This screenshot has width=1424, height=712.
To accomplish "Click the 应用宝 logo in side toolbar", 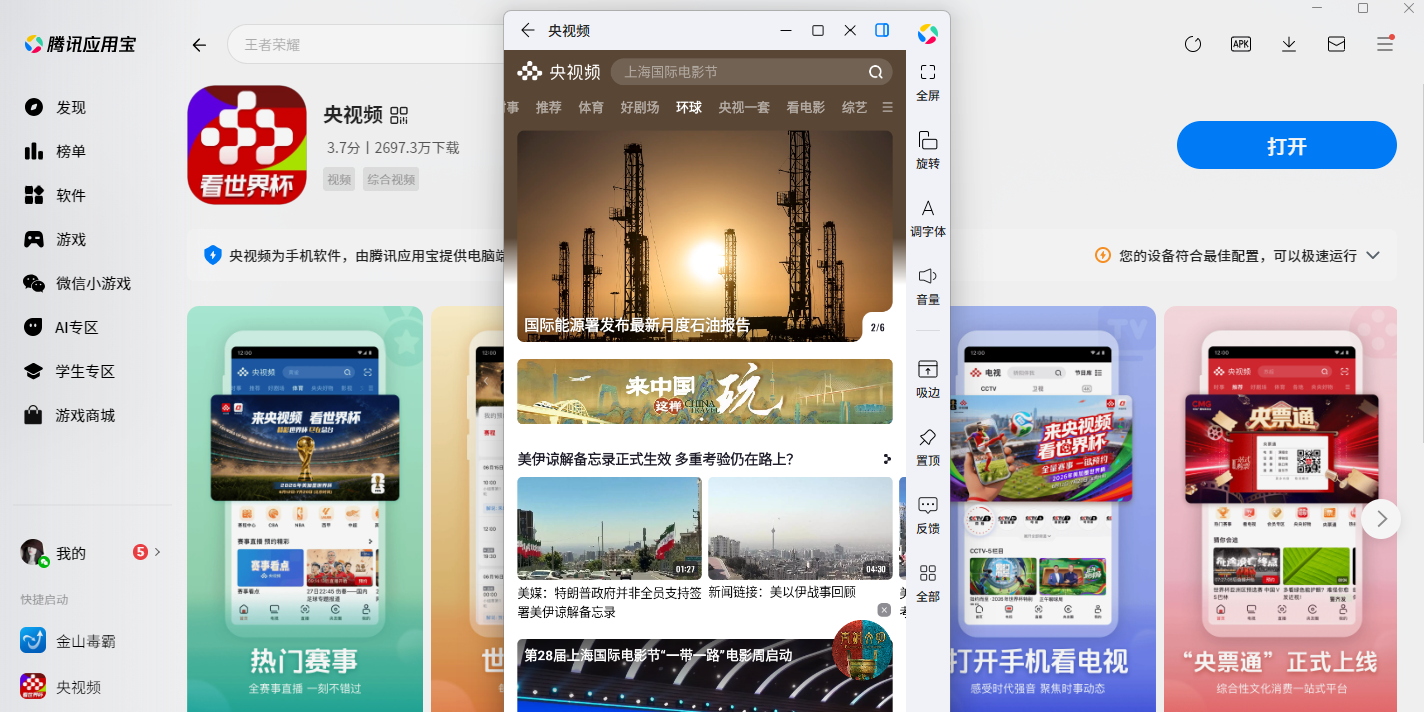I will click(x=928, y=33).
